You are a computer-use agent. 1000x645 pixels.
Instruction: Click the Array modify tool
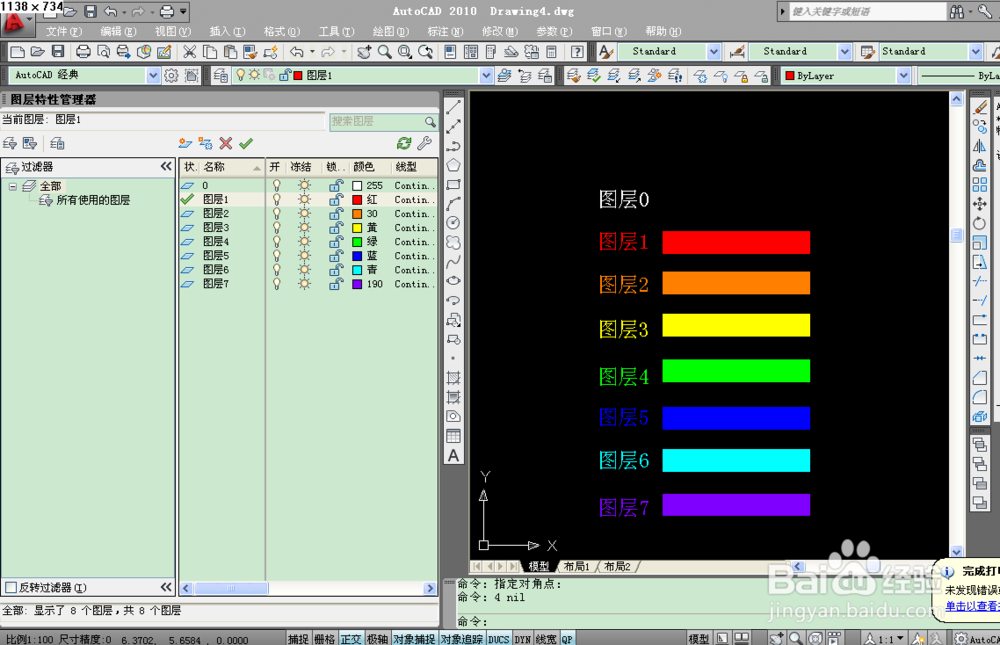[x=980, y=185]
